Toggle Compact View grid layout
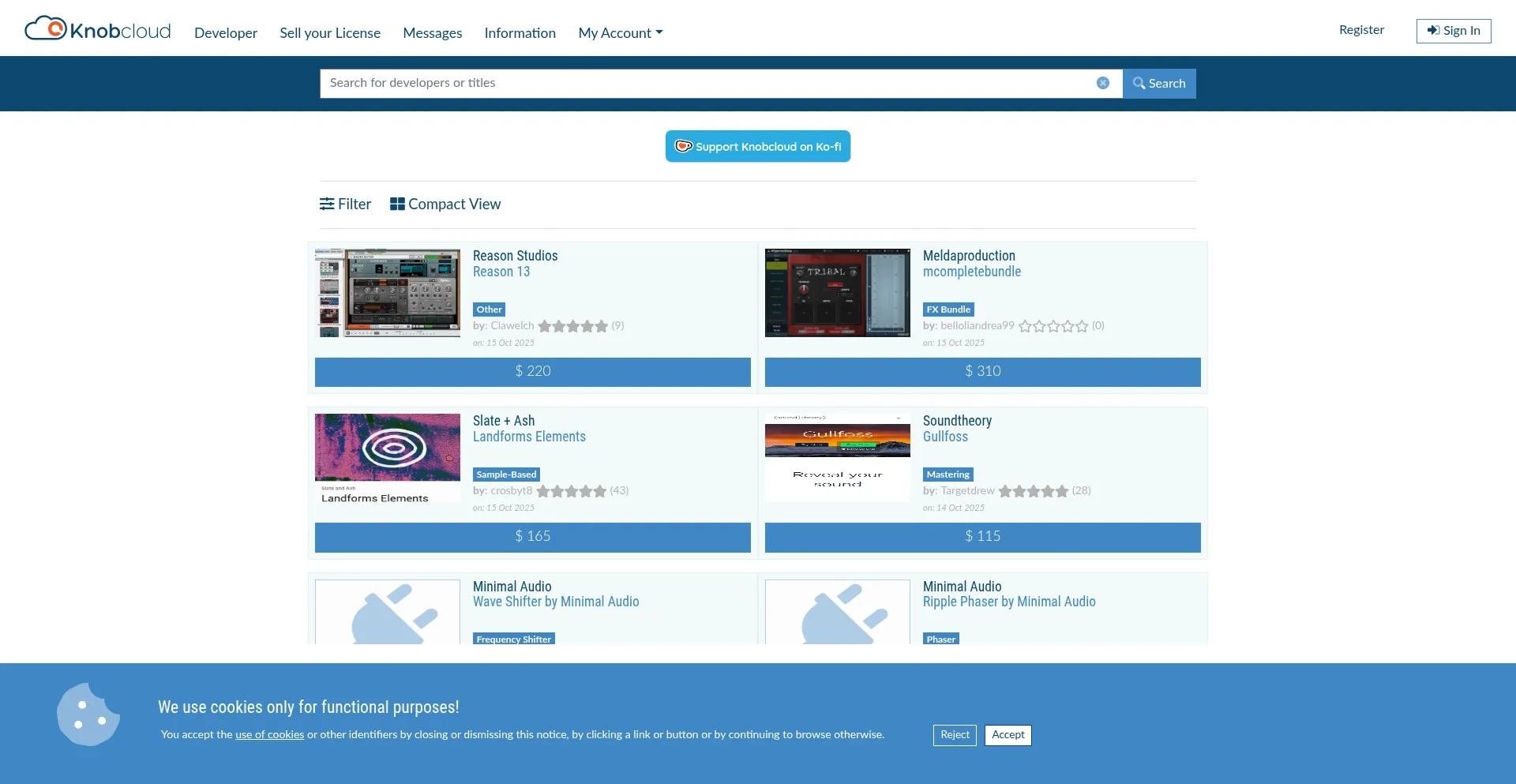Viewport: 1516px width, 784px height. pos(445,204)
